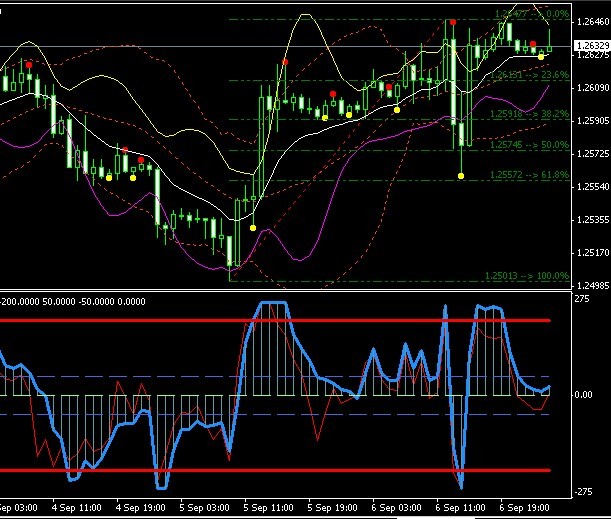This screenshot has width=611, height=519.
Task: Click the 1.25725 price axis label
Action: pyautogui.click(x=593, y=154)
